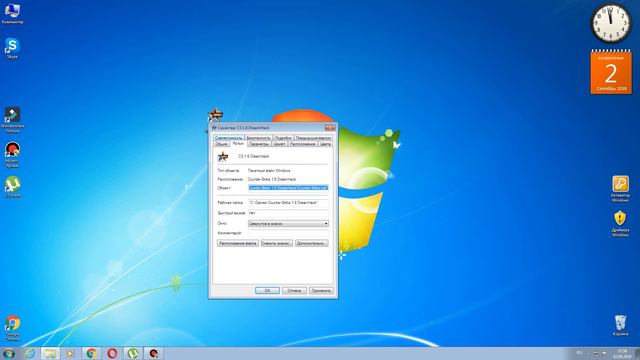The width and height of the screenshot is (640, 360).
Task: Open the Окно window mode dropdown
Action: pyautogui.click(x=288, y=224)
